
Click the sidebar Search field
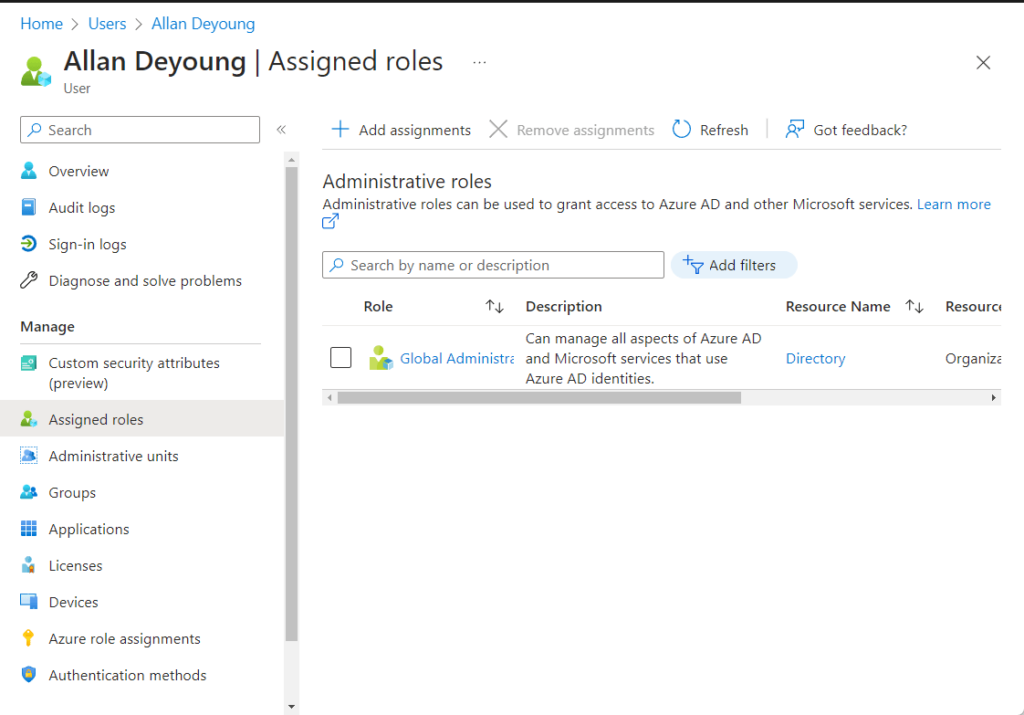pos(140,129)
